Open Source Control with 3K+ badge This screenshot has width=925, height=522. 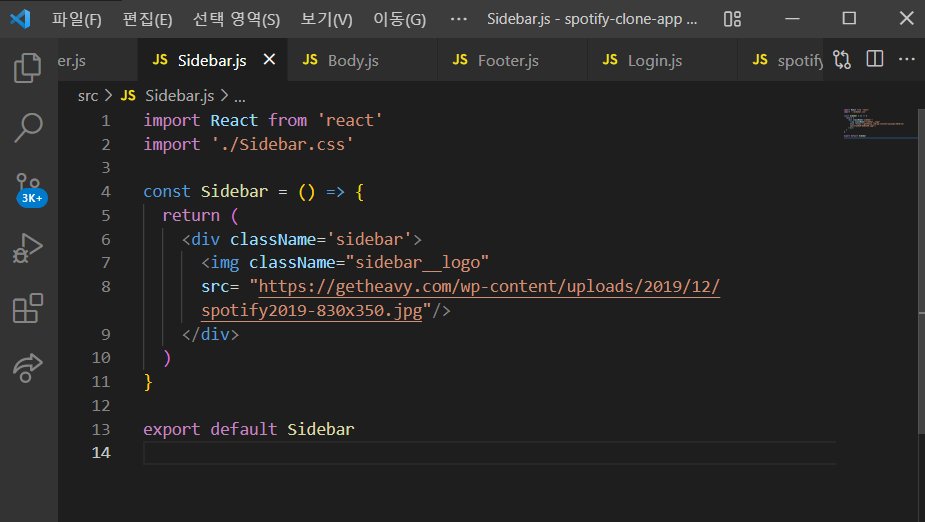click(29, 189)
